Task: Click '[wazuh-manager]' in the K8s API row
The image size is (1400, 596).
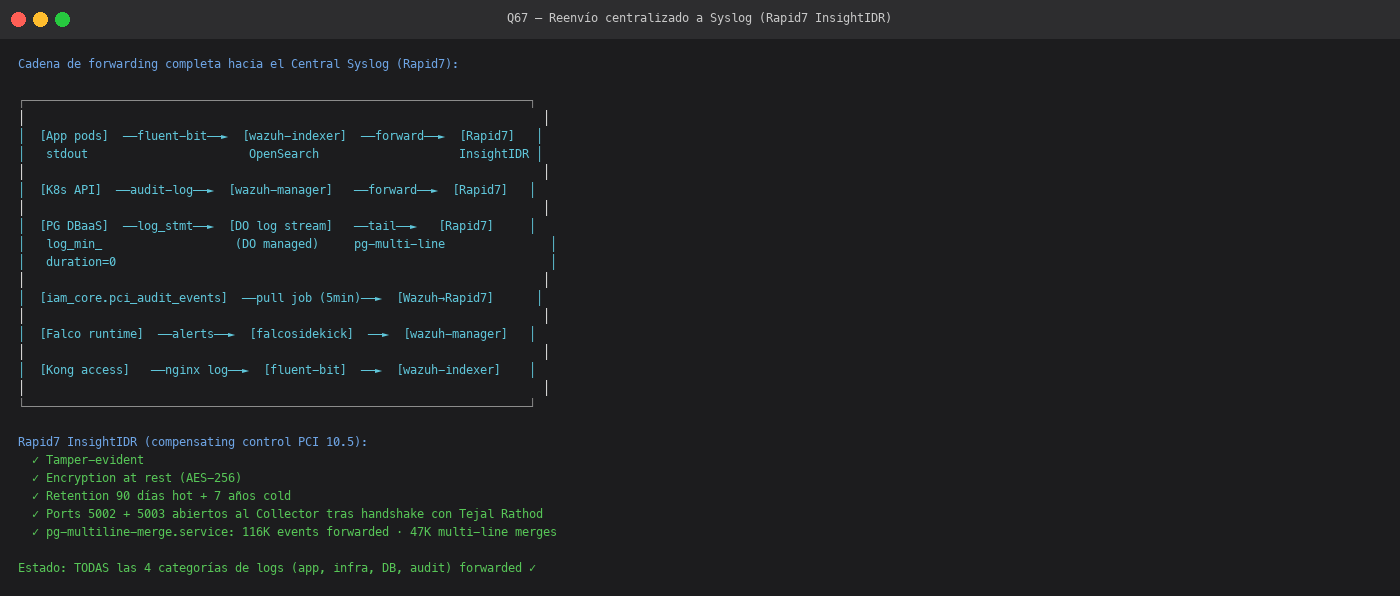Action: pyautogui.click(x=280, y=190)
